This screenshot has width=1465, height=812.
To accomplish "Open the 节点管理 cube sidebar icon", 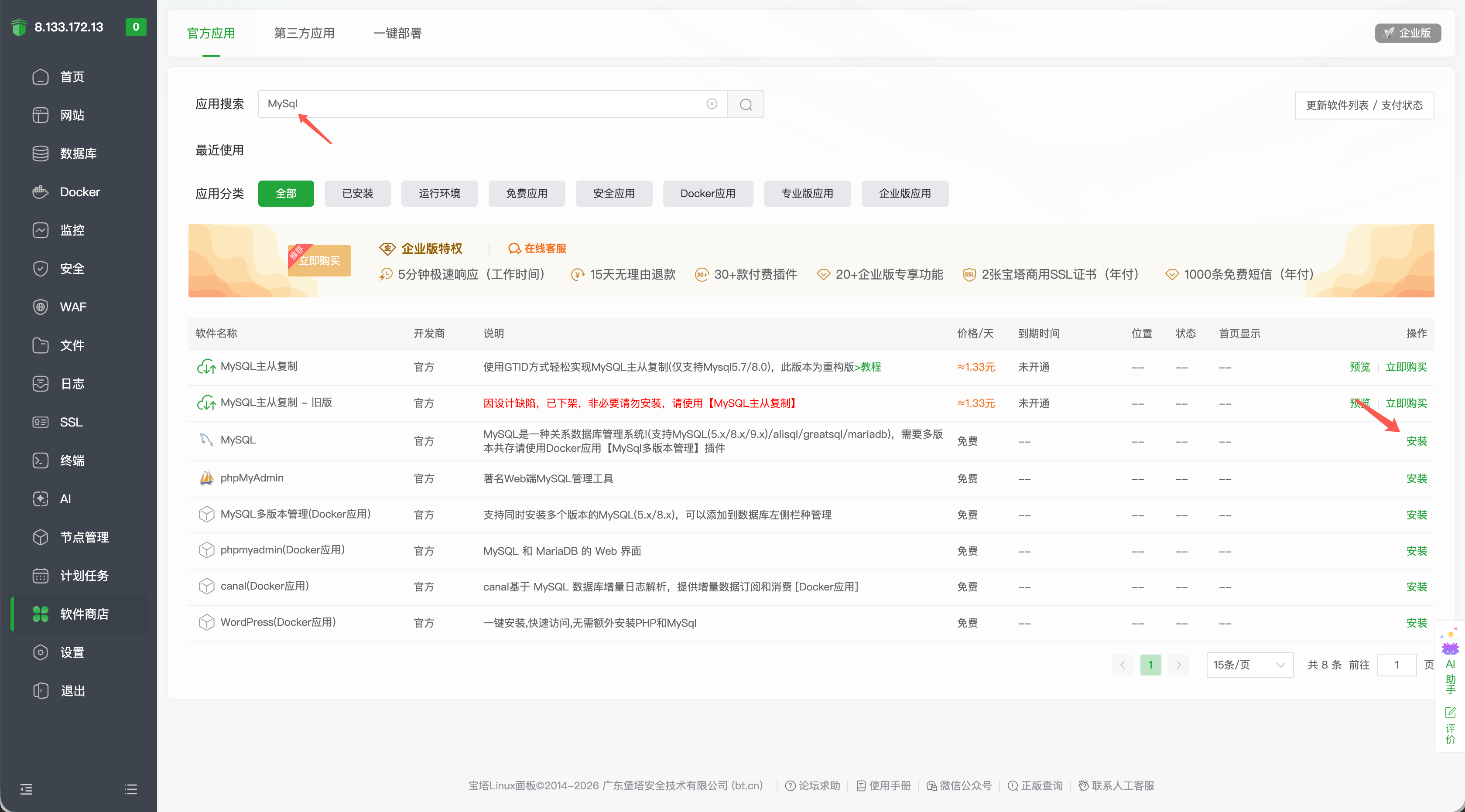I will [41, 537].
